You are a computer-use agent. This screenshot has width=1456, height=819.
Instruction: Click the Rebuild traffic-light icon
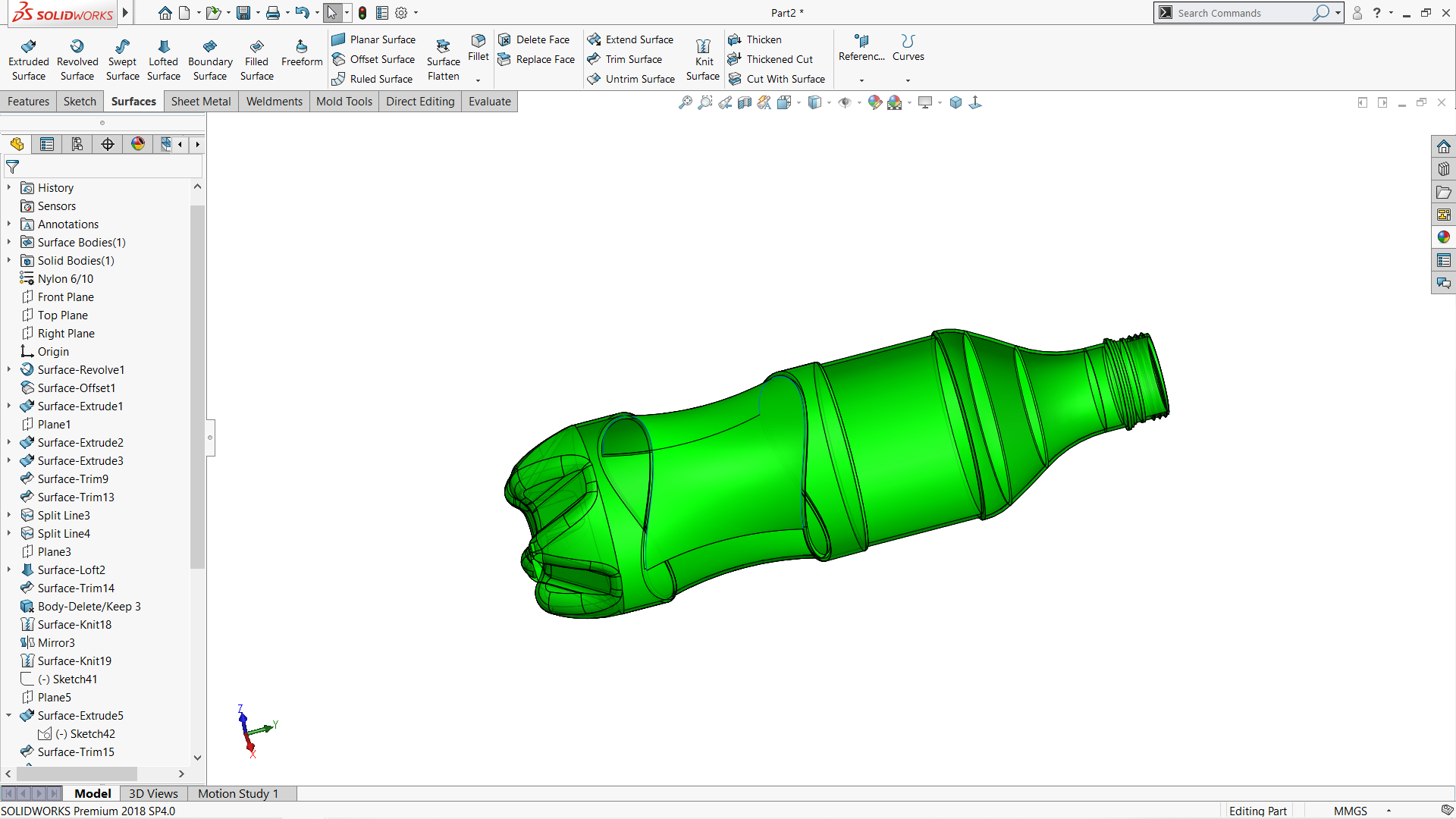[362, 13]
